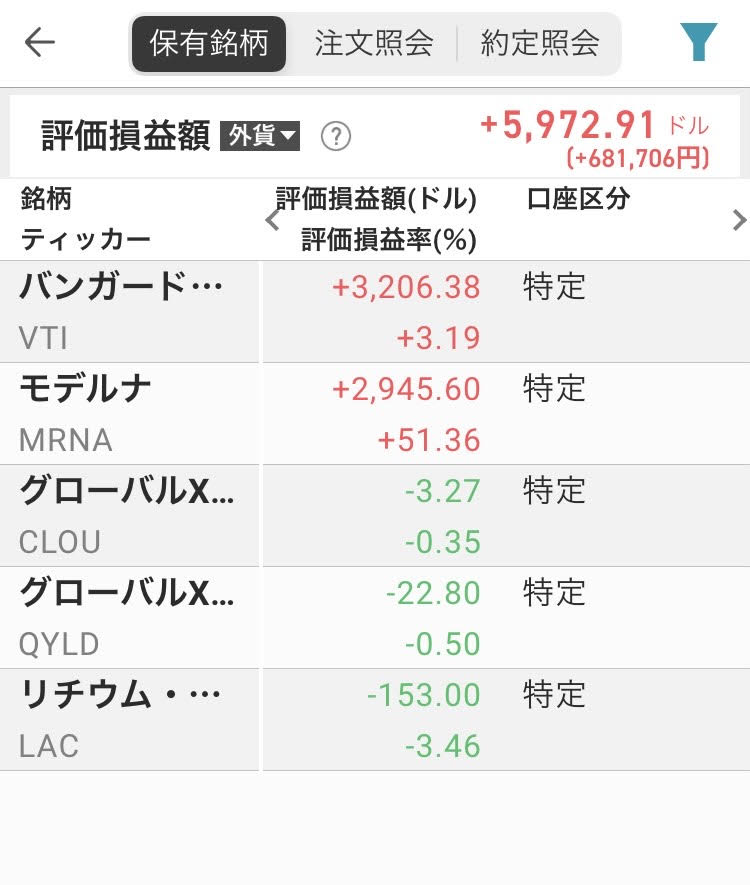Screen dimensions: 750x885
Task: Open the teal filter funnel icon
Action: pos(698,42)
